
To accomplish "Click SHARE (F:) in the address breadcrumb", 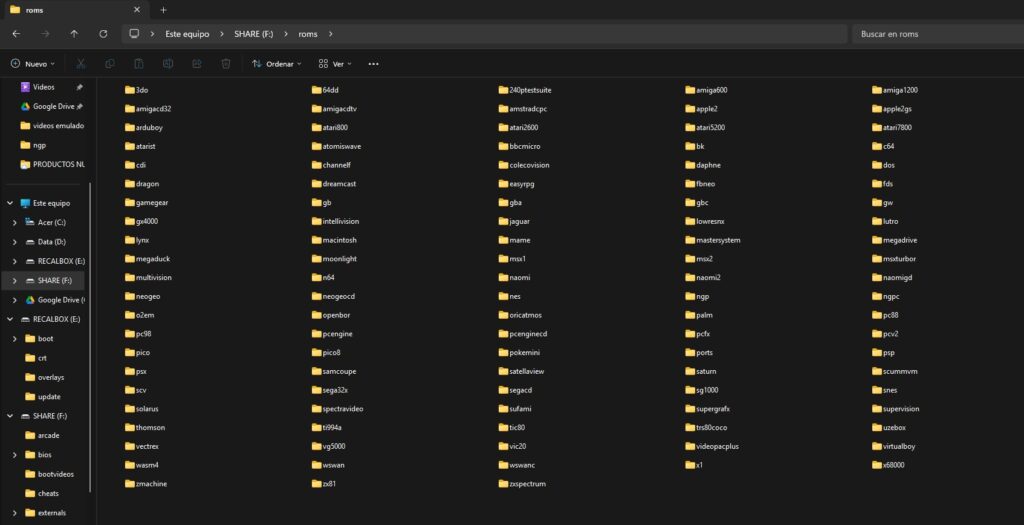I will point(253,33).
